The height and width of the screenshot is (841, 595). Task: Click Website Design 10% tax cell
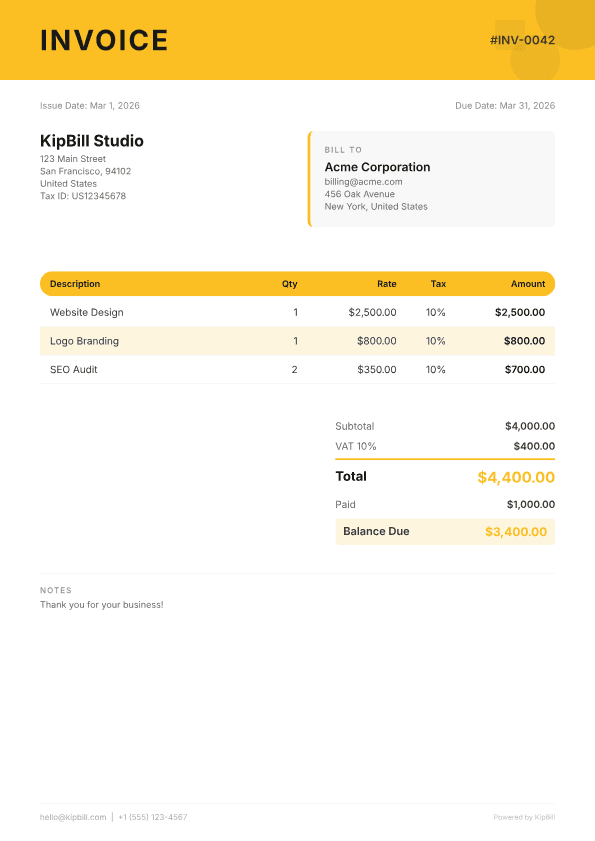436,312
